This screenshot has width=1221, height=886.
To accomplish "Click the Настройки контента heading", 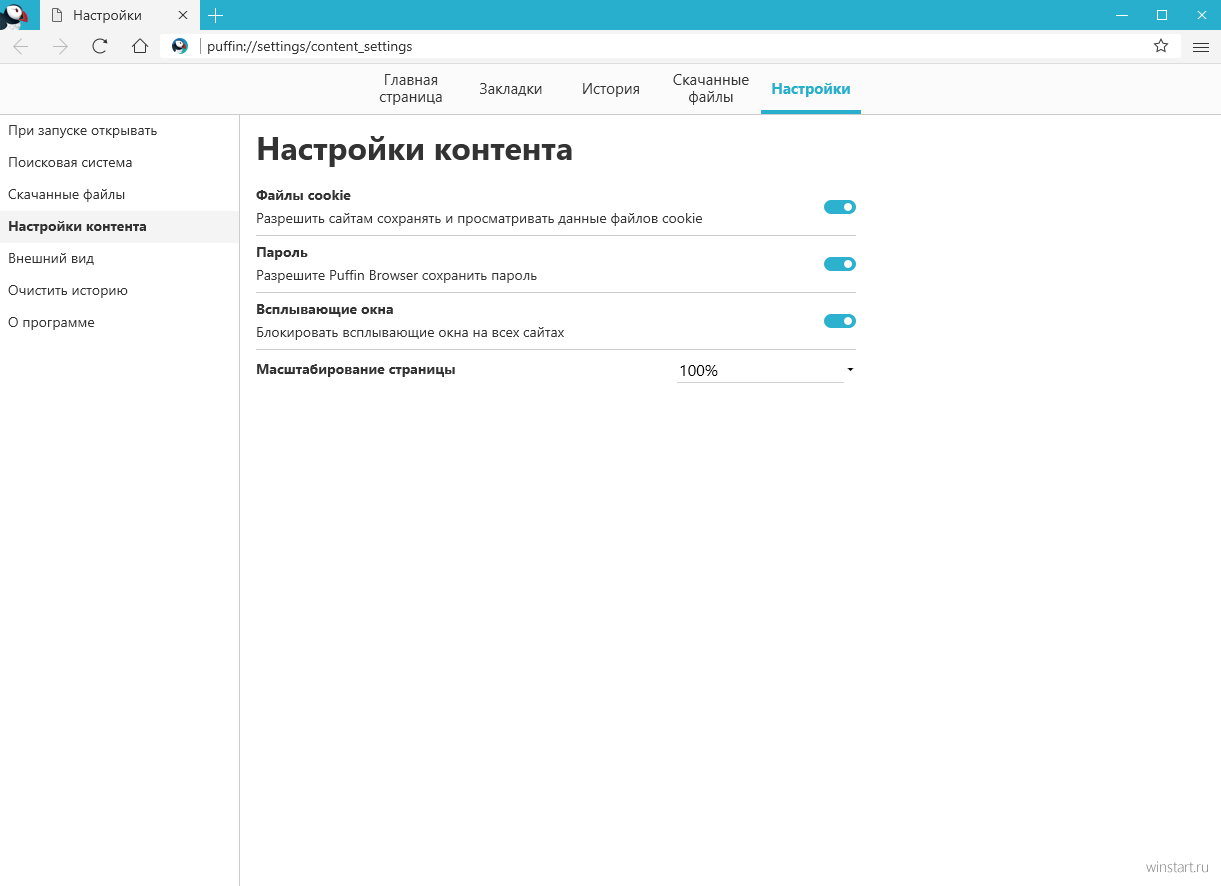I will 415,150.
